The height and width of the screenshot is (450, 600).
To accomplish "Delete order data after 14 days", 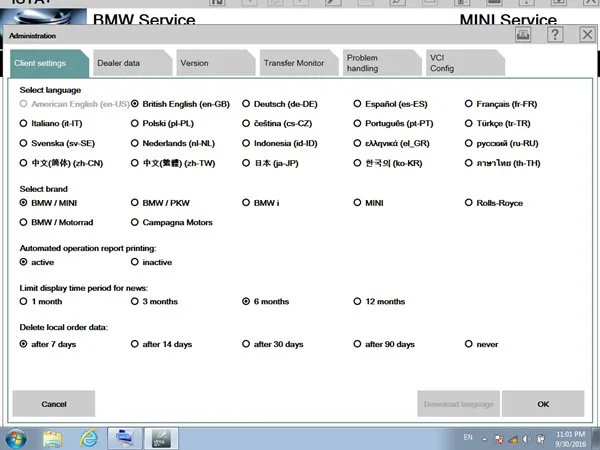I will [x=161, y=344].
